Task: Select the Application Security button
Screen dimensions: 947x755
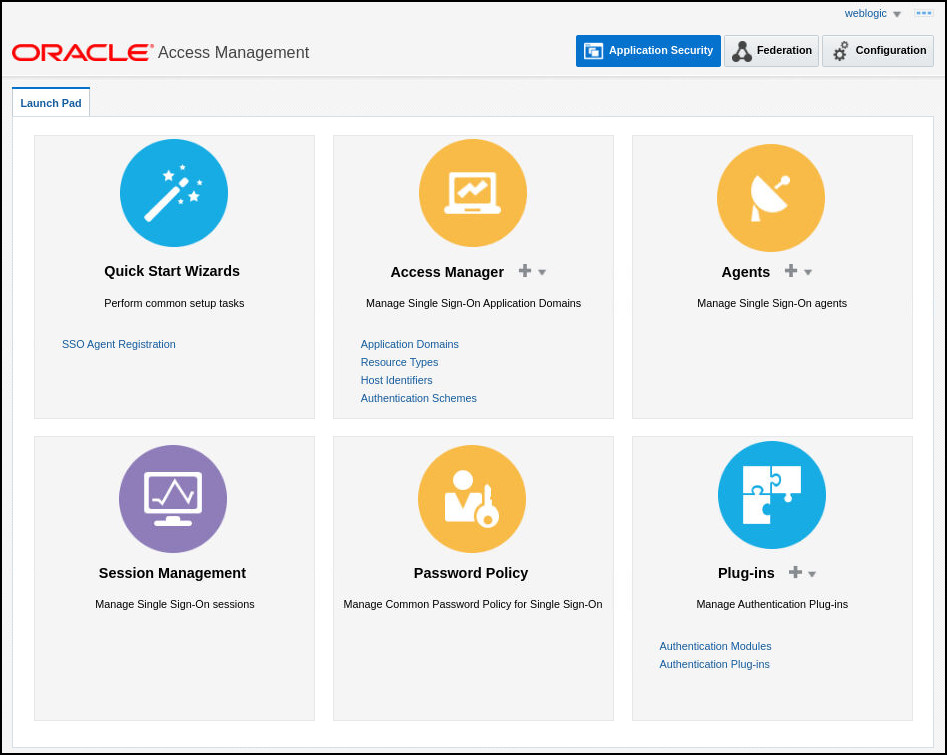Action: tap(648, 51)
